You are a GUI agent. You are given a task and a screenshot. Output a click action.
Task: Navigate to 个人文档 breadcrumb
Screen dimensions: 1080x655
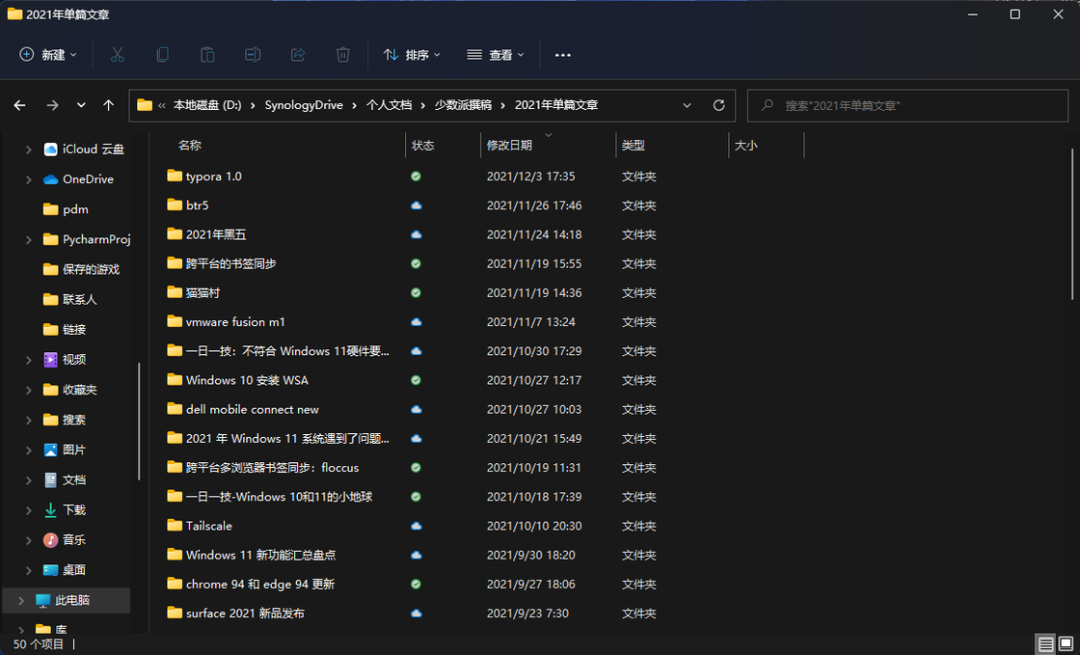(389, 105)
